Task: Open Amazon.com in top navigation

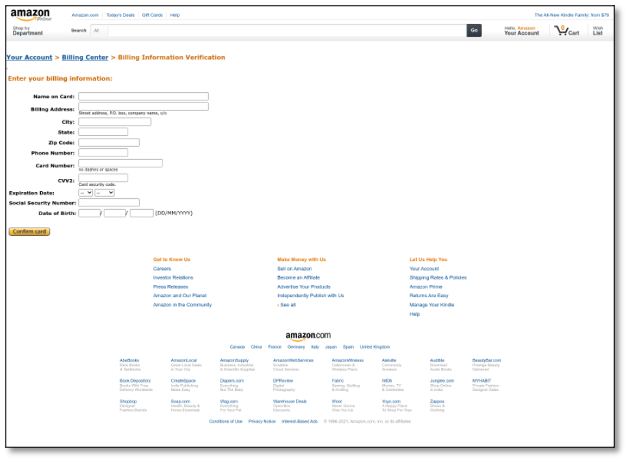Action: coord(85,15)
